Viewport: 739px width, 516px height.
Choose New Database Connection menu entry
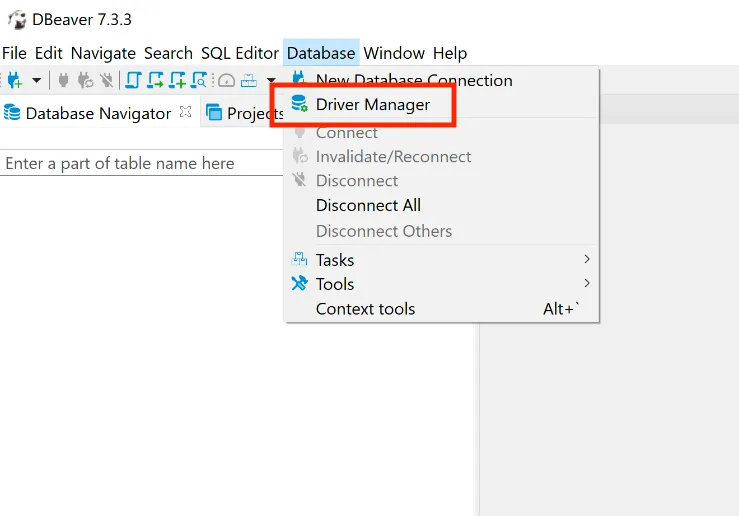point(442,80)
